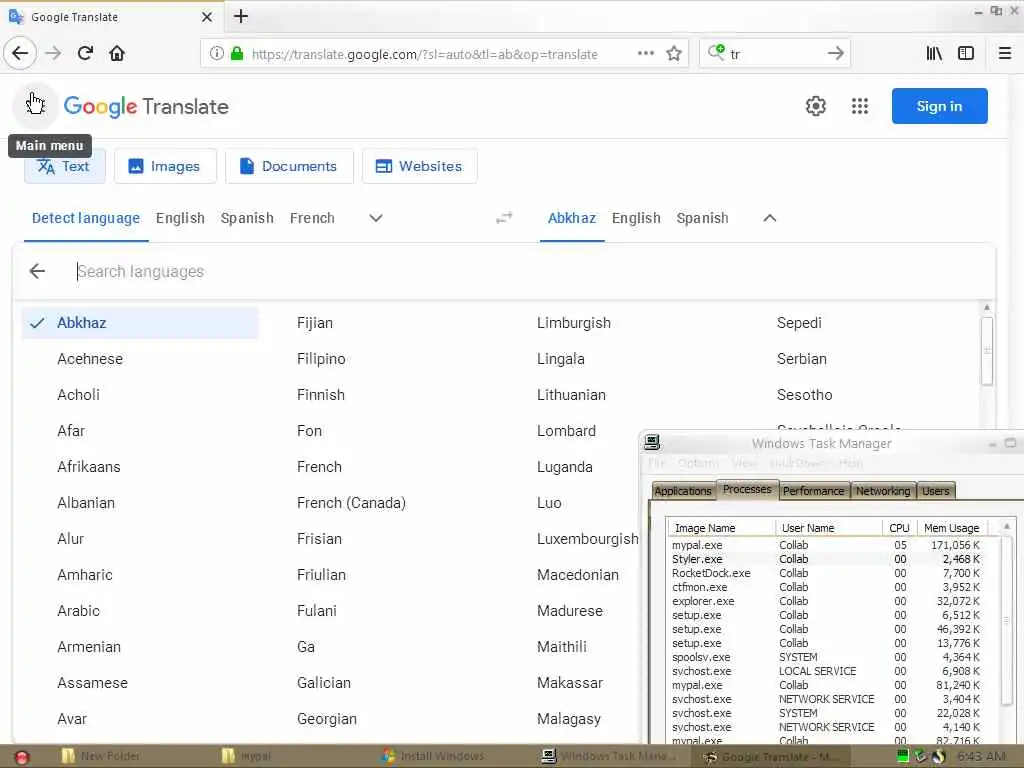Screen dimensions: 1024x768
Task: Click the Sign in button
Action: click(939, 106)
